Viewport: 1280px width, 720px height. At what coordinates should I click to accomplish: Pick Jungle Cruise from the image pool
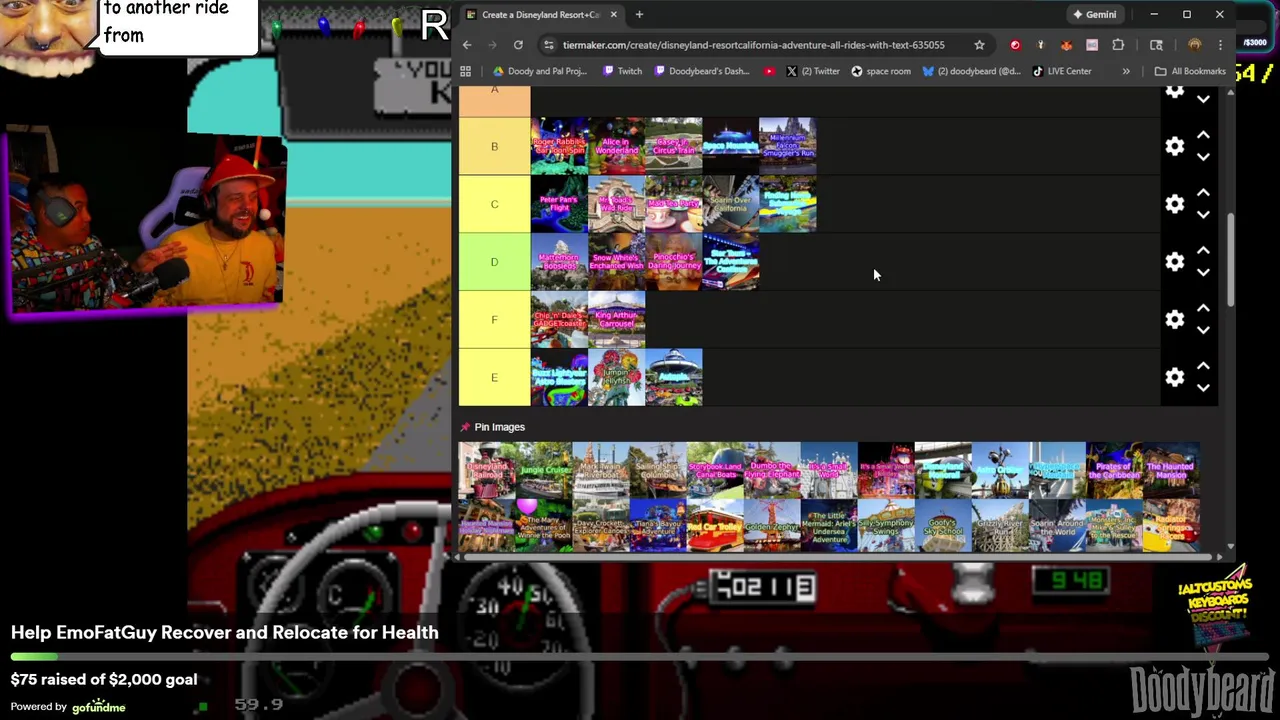point(544,470)
